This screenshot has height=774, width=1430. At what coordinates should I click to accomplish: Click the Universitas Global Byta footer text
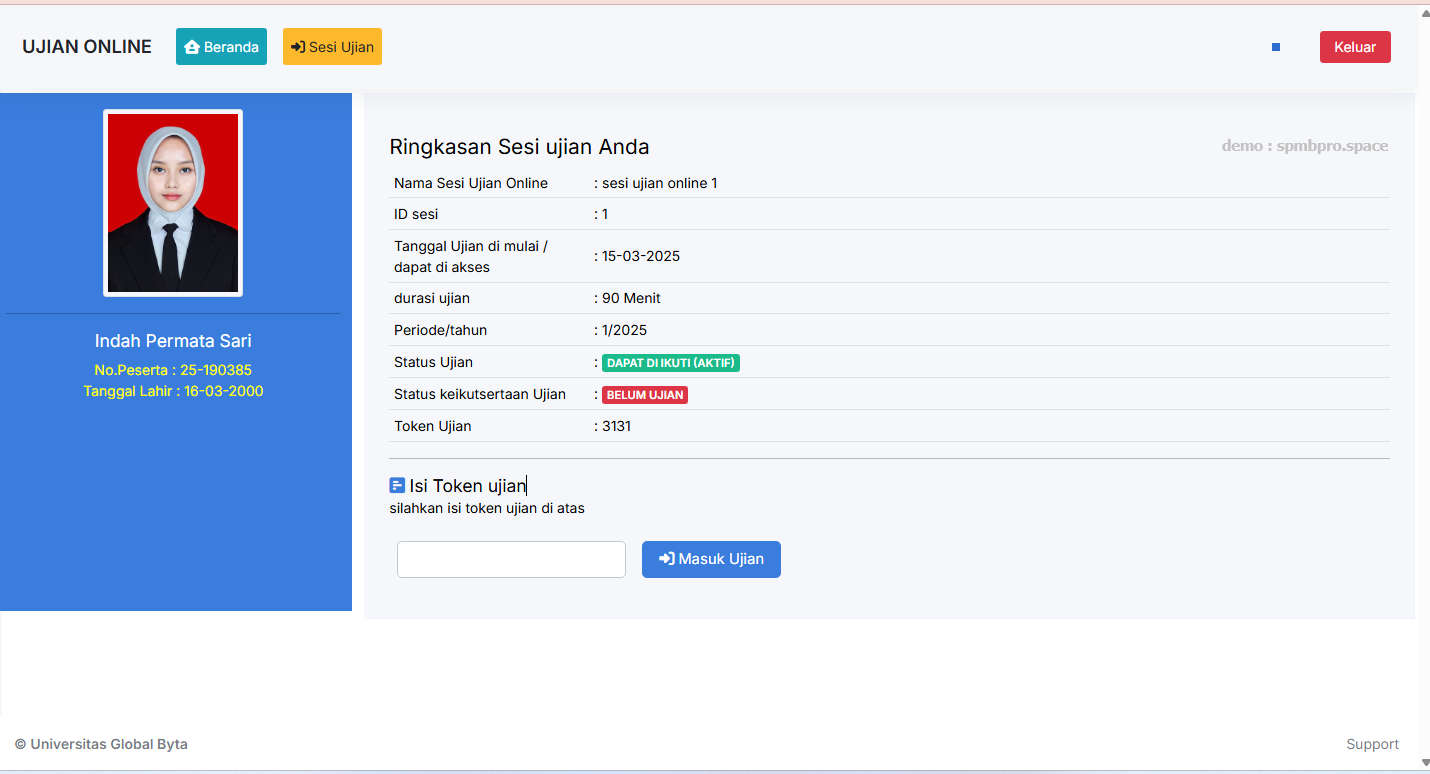pos(100,744)
